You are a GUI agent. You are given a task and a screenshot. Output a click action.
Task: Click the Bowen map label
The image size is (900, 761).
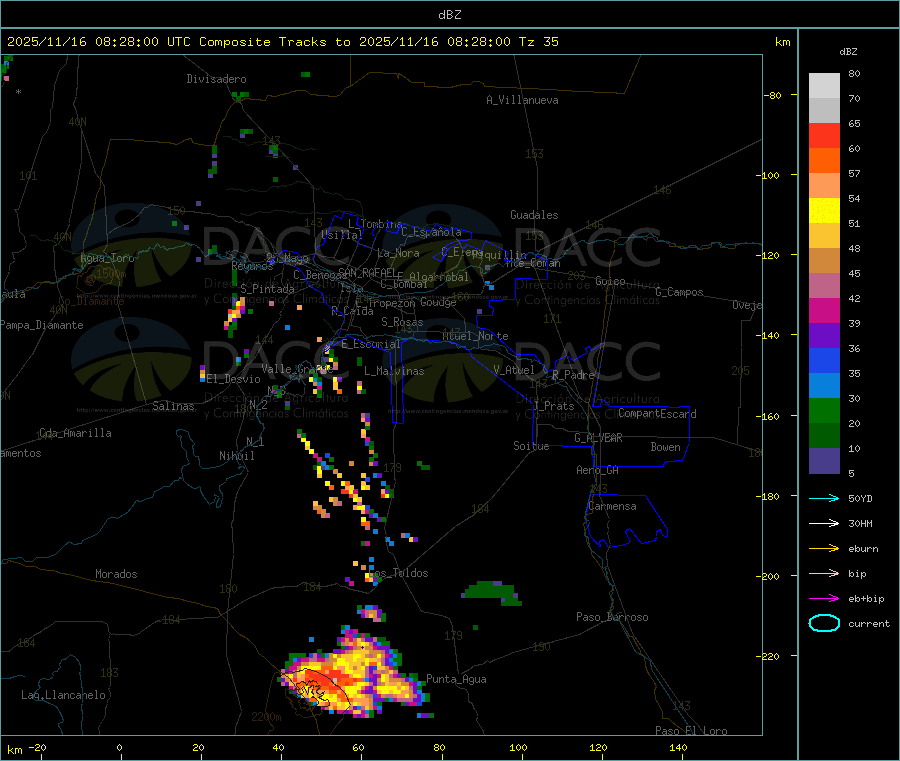pos(666,447)
